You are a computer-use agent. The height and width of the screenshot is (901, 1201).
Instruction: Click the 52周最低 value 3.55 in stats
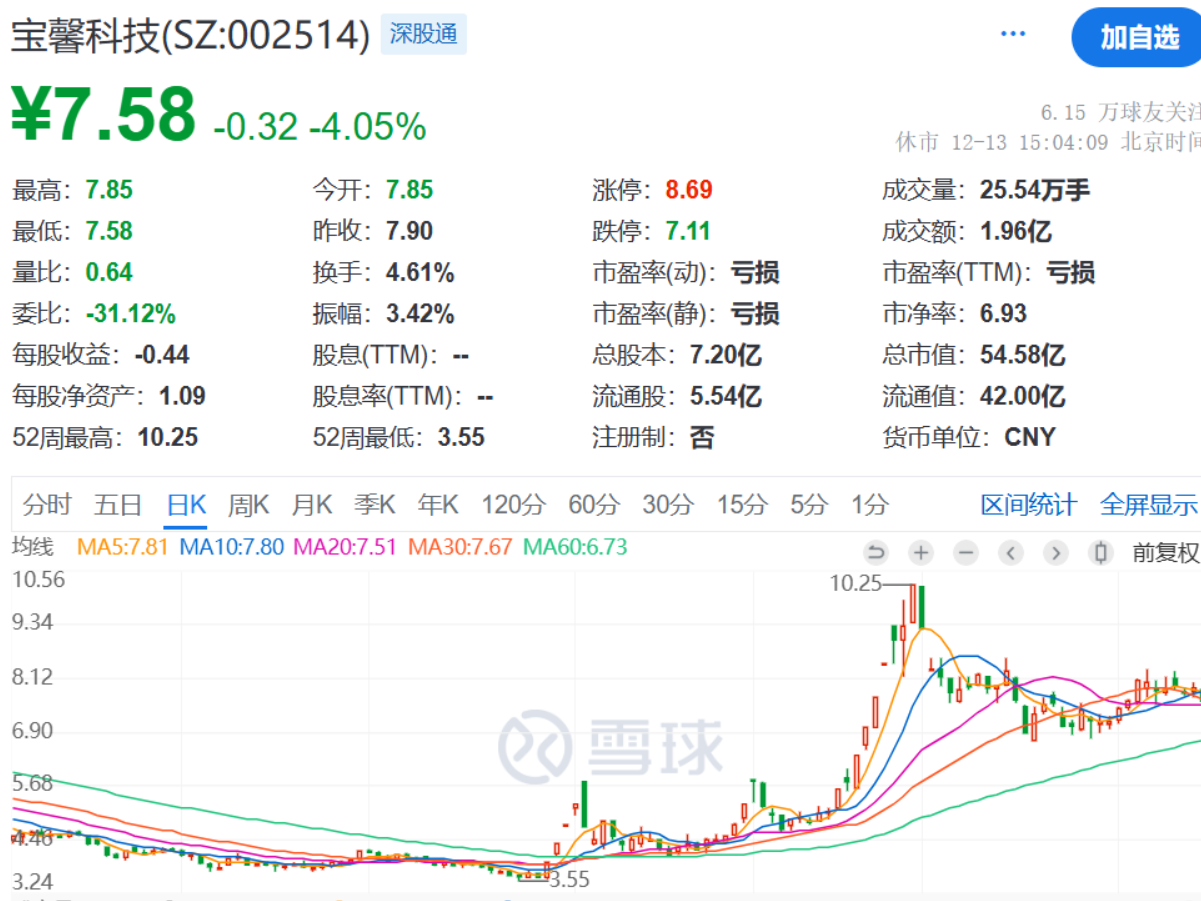click(461, 437)
